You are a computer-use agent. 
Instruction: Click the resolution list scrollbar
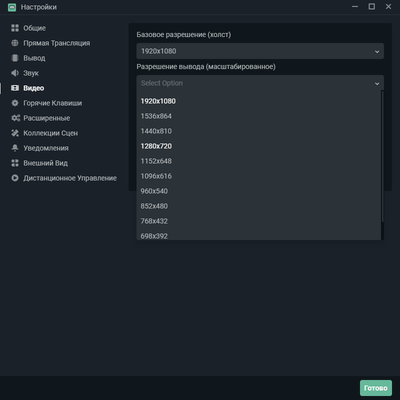pos(382,156)
